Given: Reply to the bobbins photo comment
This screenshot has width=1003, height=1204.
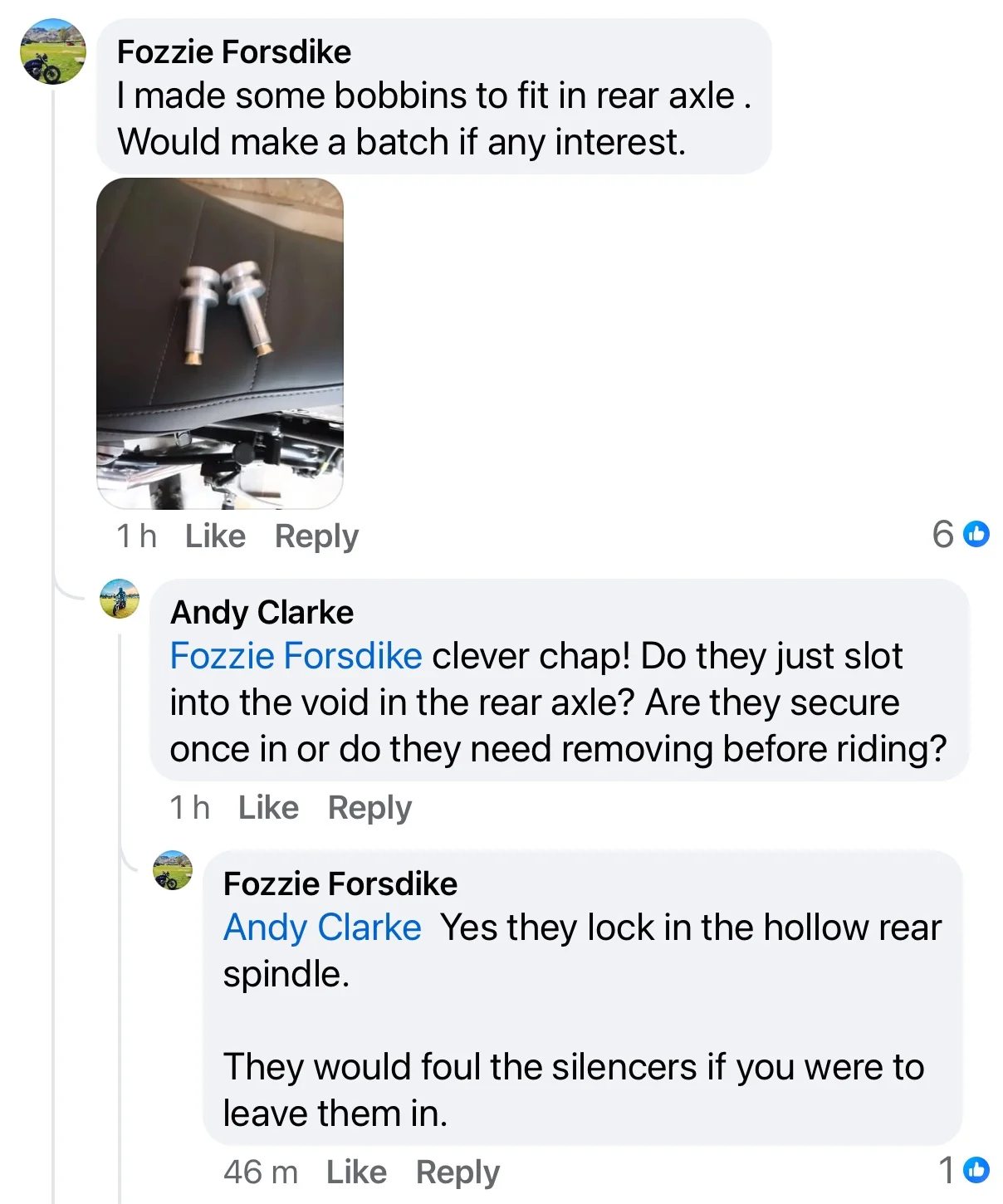Looking at the screenshot, I should tap(316, 536).
